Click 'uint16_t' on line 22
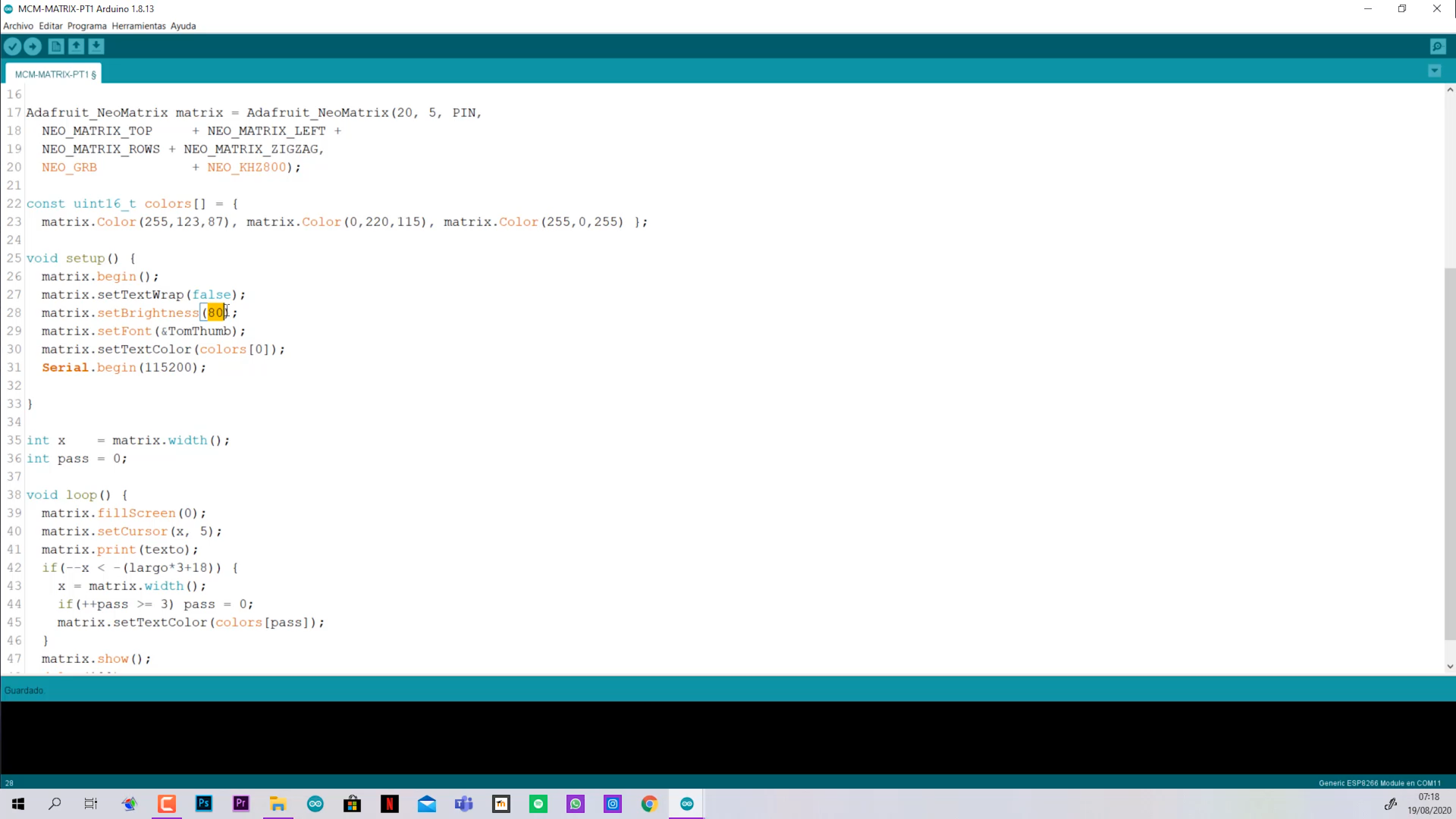Image resolution: width=1456 pixels, height=819 pixels. (x=105, y=204)
